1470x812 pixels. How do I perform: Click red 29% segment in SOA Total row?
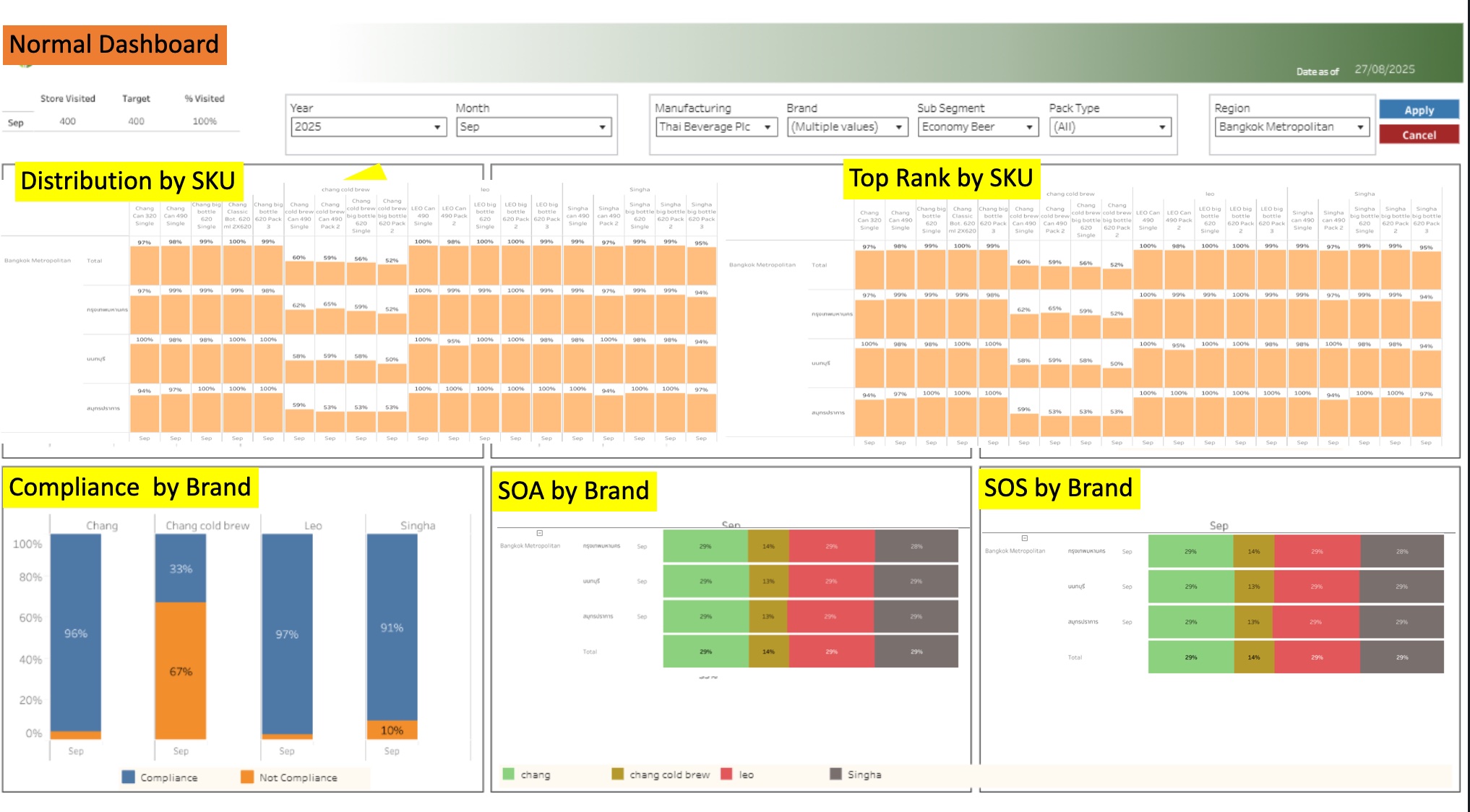pyautogui.click(x=832, y=652)
